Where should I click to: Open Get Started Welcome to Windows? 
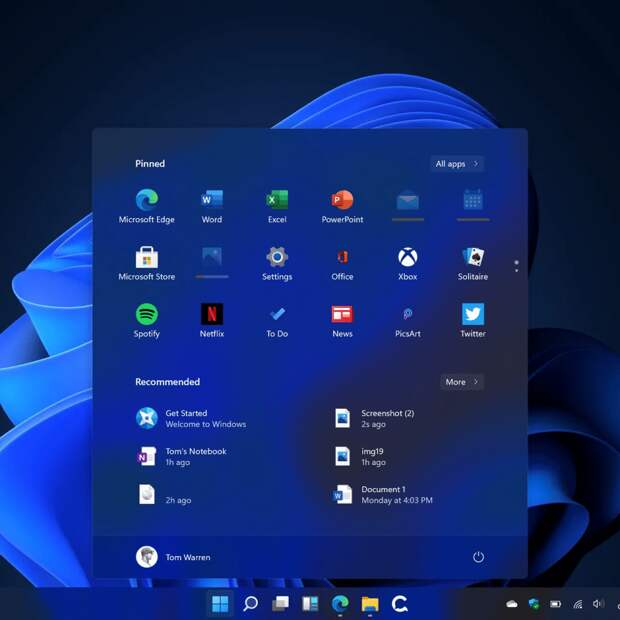pos(191,418)
